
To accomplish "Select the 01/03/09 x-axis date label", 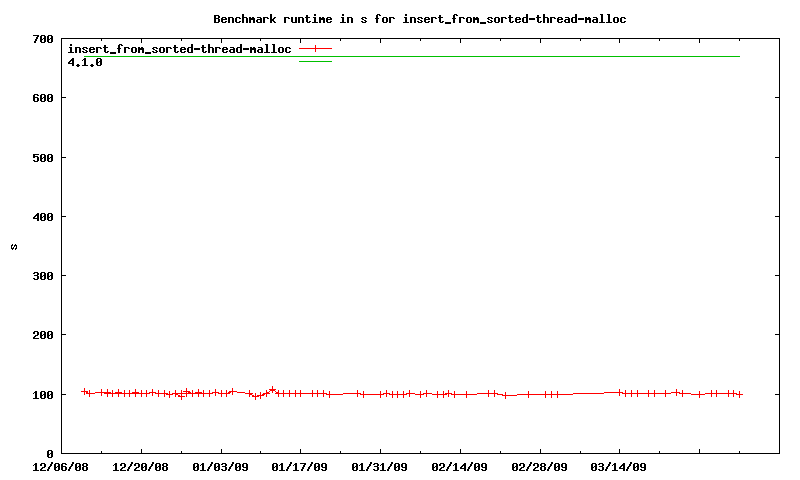I will 220,467.
